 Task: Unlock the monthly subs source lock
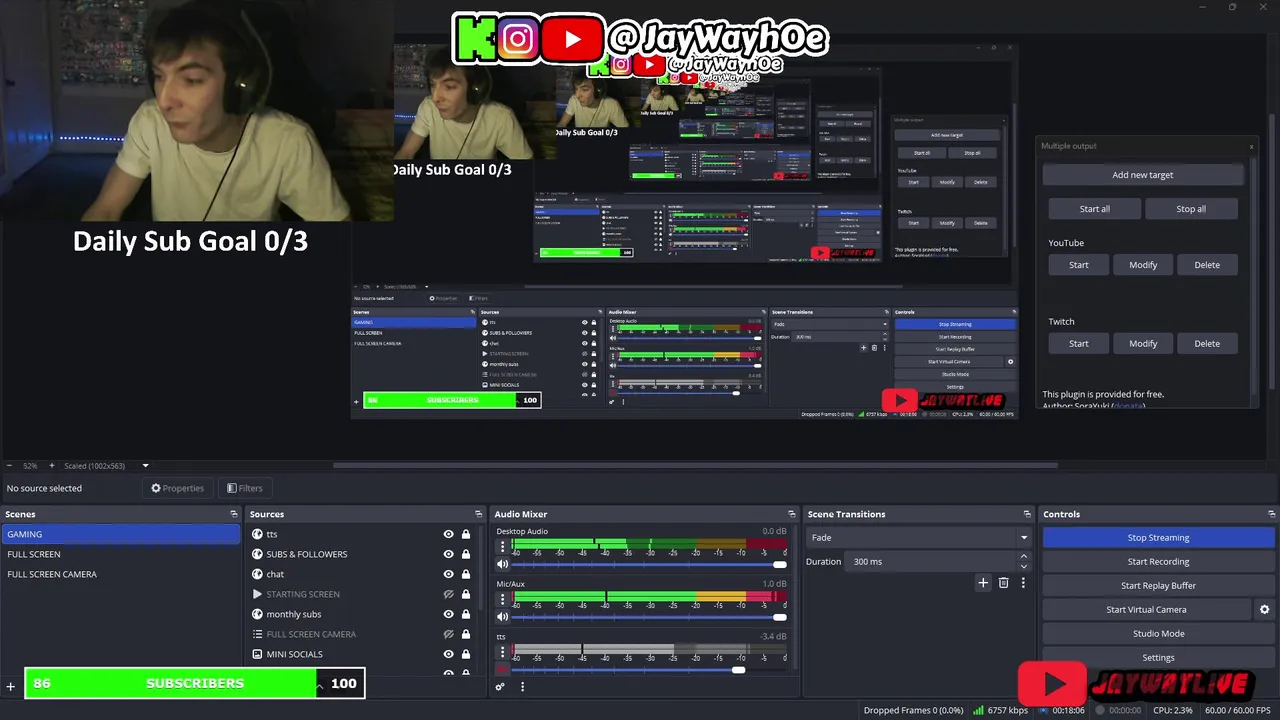coord(466,614)
